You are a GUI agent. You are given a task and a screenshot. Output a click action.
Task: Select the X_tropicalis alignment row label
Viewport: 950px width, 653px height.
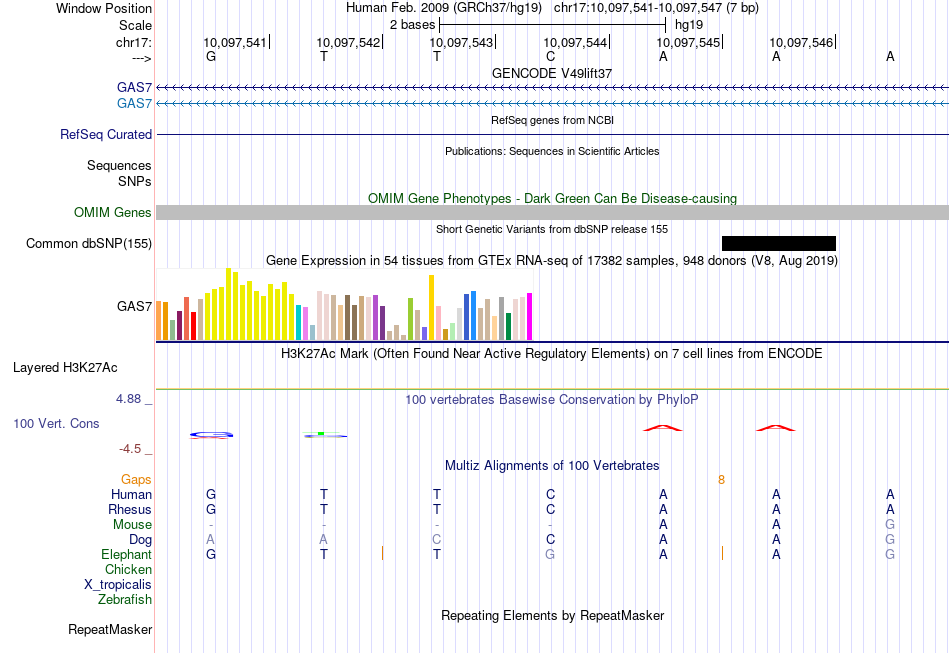pos(118,585)
